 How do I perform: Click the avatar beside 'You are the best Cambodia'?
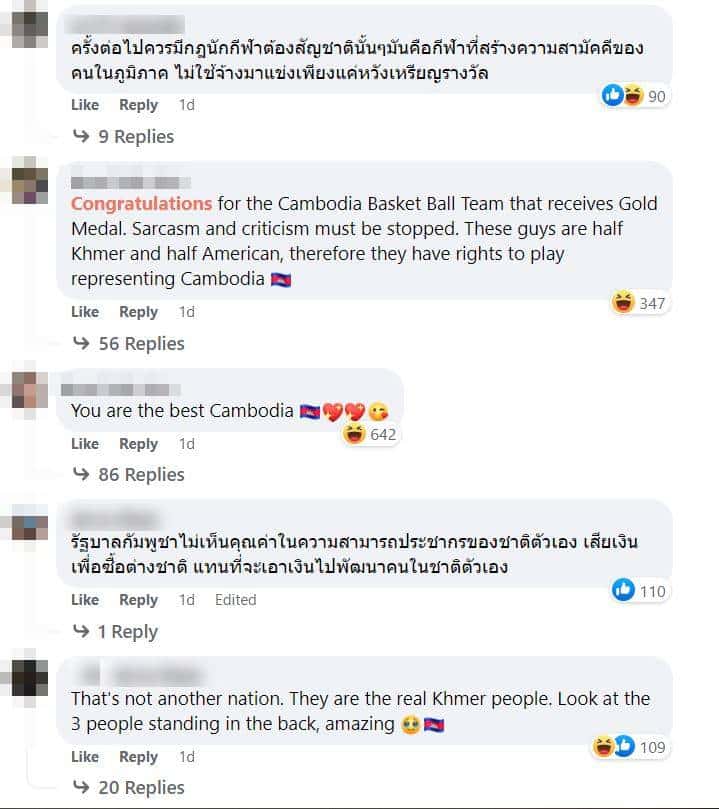30,391
